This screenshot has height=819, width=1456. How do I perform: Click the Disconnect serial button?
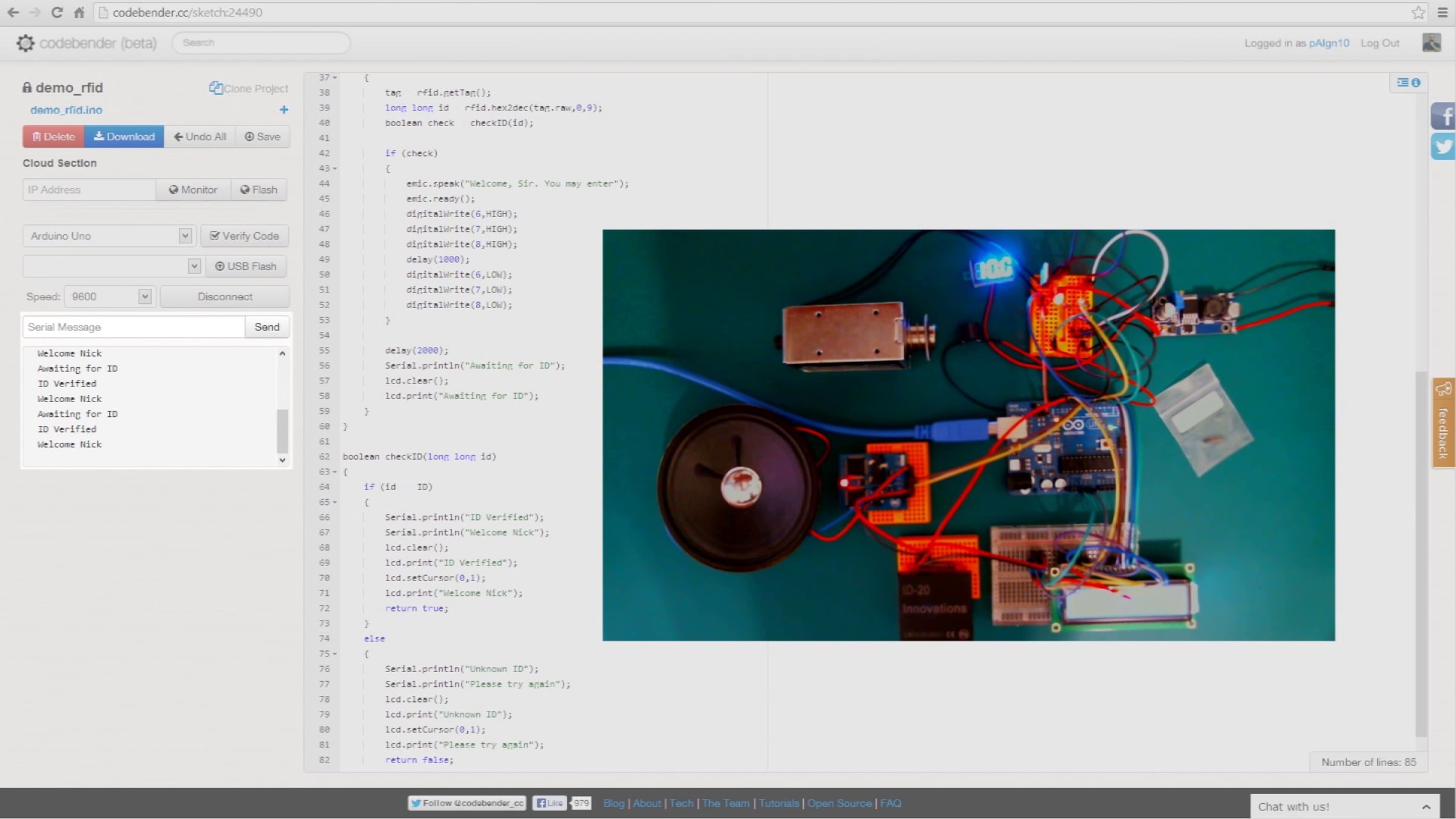[224, 297]
